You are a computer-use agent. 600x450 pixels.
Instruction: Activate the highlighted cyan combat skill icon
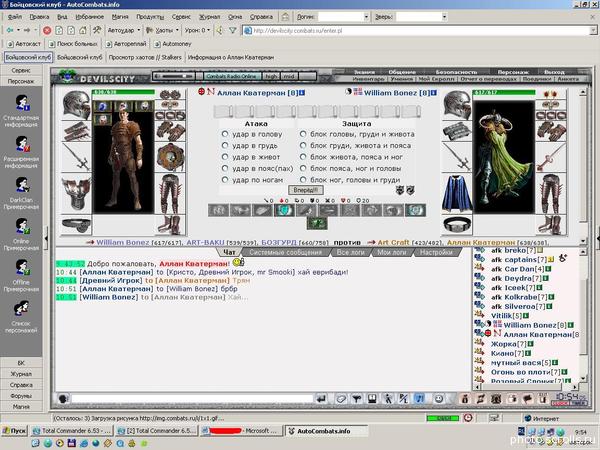tap(284, 210)
